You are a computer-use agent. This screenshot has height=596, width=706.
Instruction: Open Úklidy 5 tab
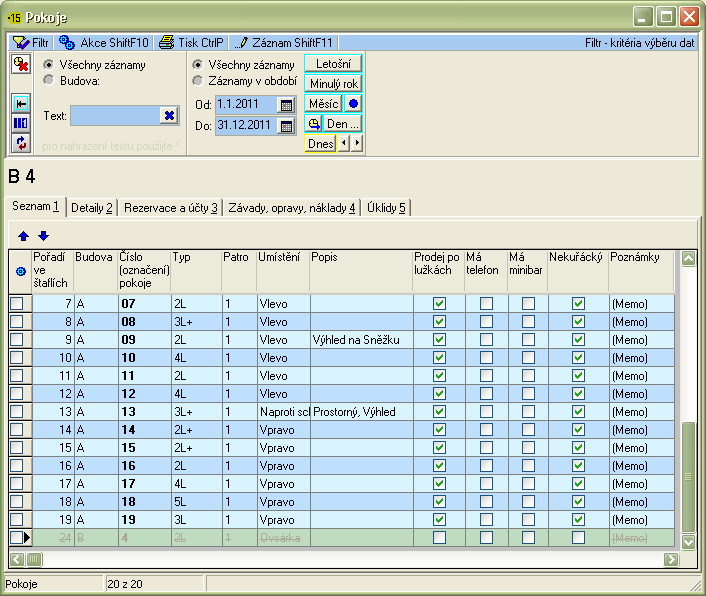tap(386, 208)
